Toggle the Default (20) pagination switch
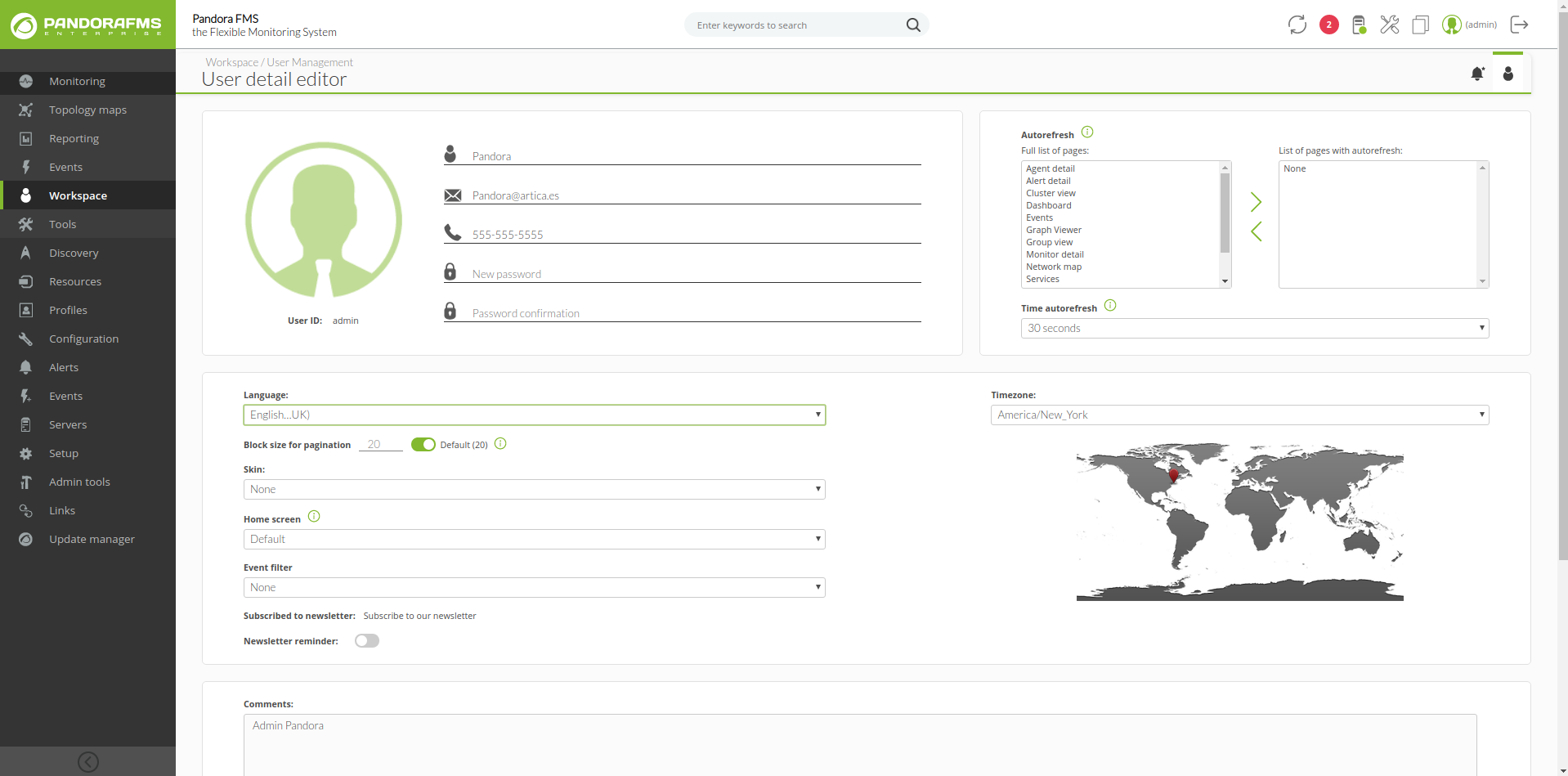The height and width of the screenshot is (776, 1568). point(423,444)
